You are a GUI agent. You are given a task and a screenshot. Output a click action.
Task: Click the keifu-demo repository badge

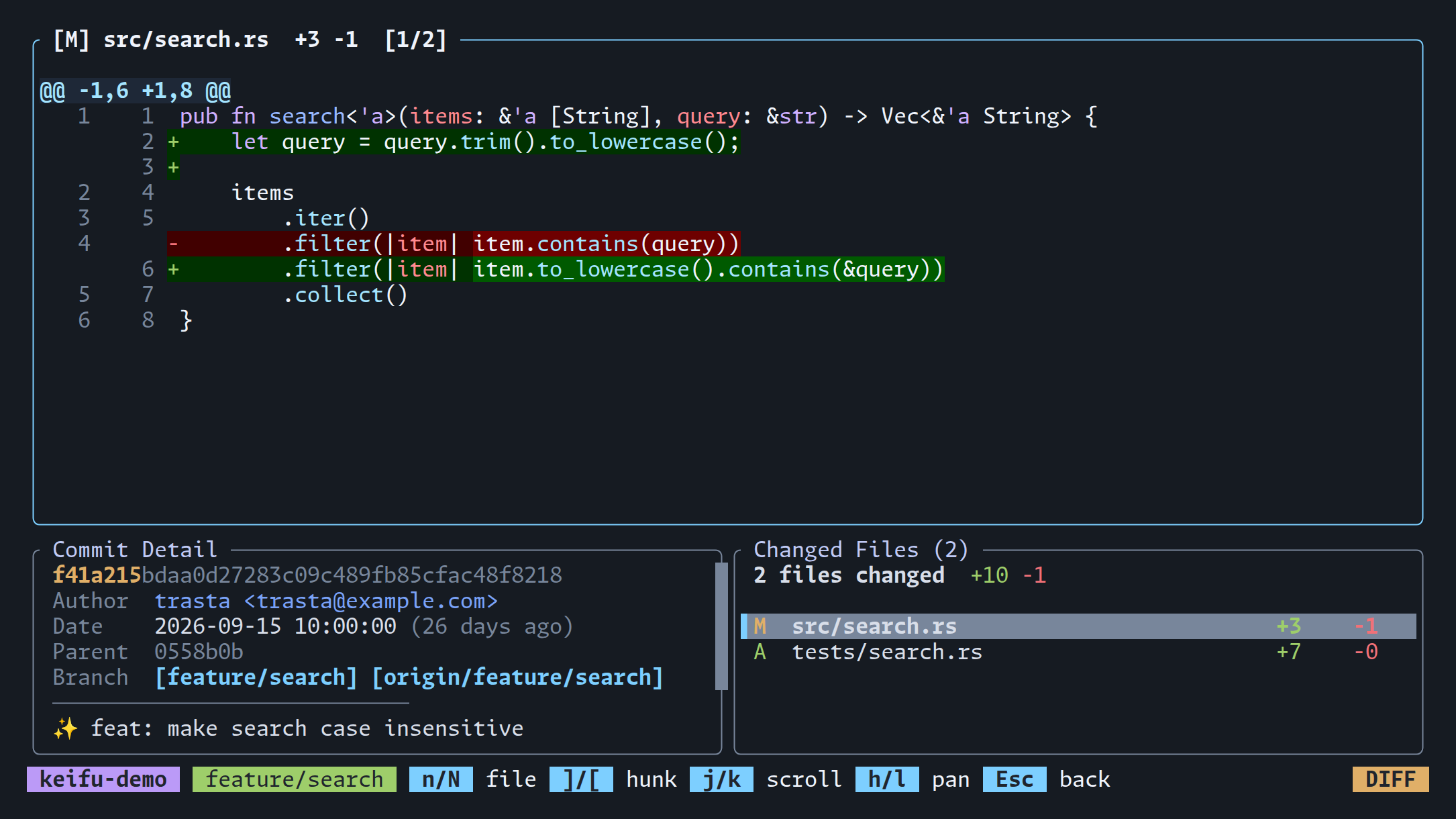(103, 779)
